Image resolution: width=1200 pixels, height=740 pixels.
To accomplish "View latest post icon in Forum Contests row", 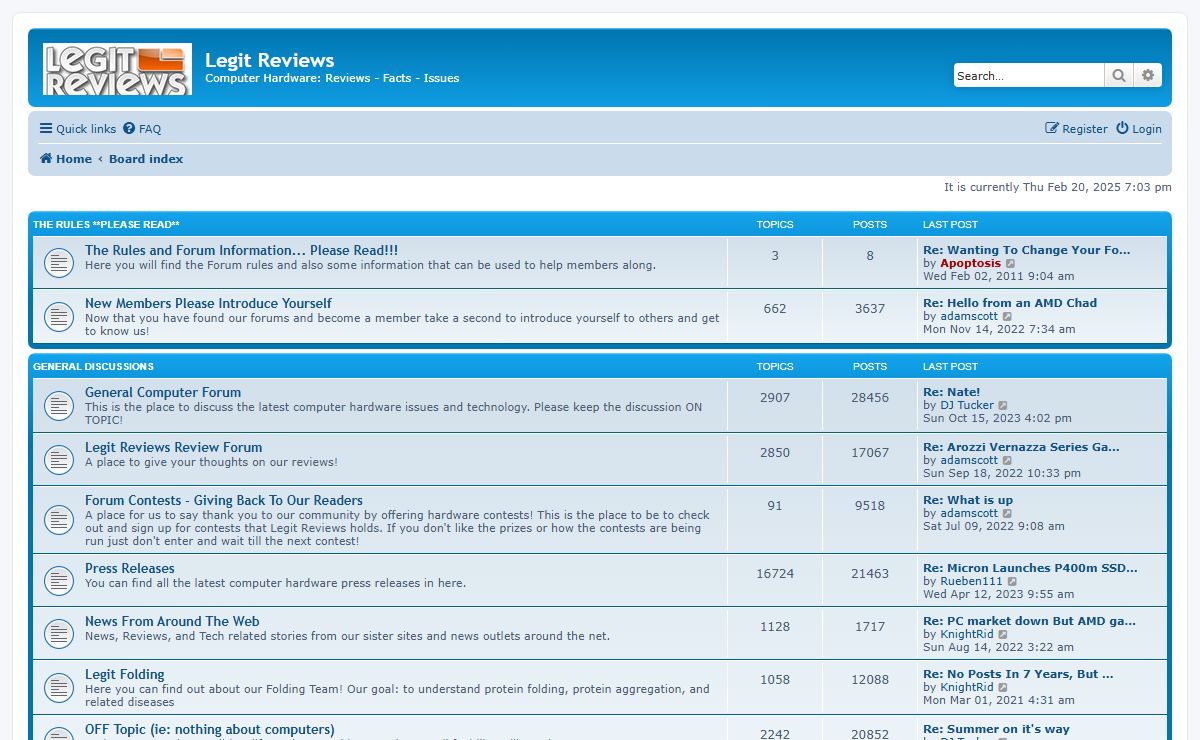I will [x=1007, y=514].
